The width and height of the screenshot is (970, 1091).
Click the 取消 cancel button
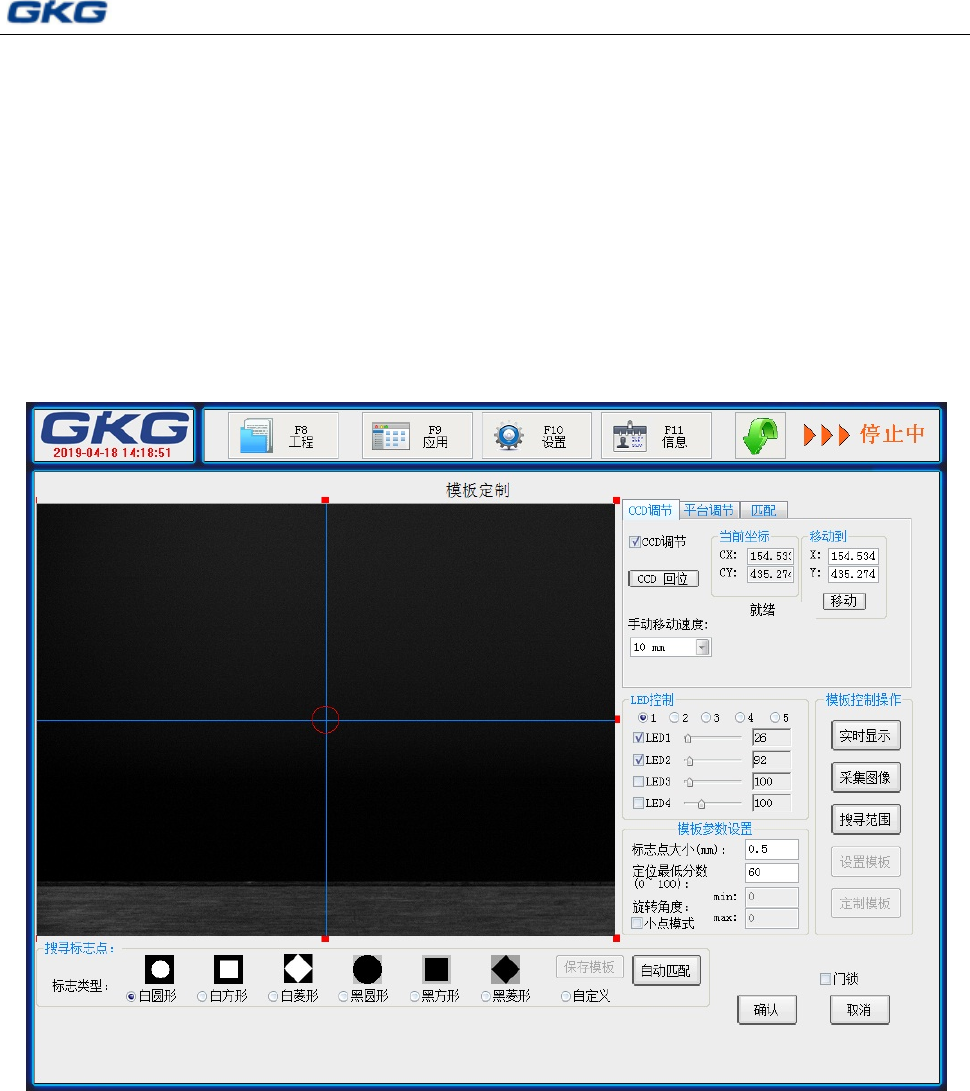859,1010
